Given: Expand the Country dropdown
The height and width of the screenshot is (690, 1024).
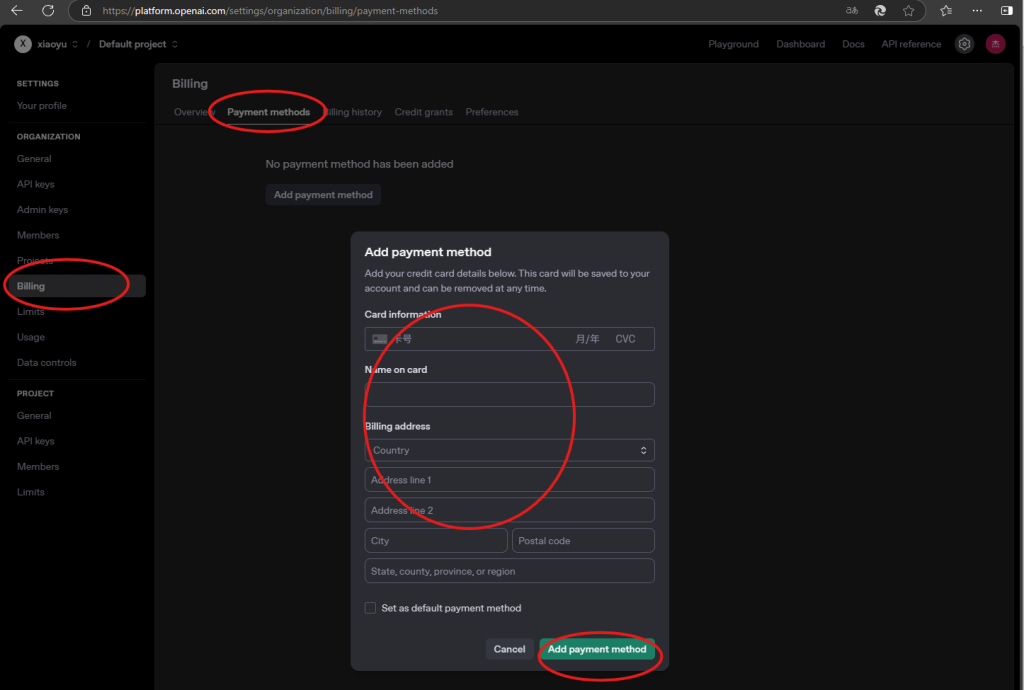Looking at the screenshot, I should point(509,451).
